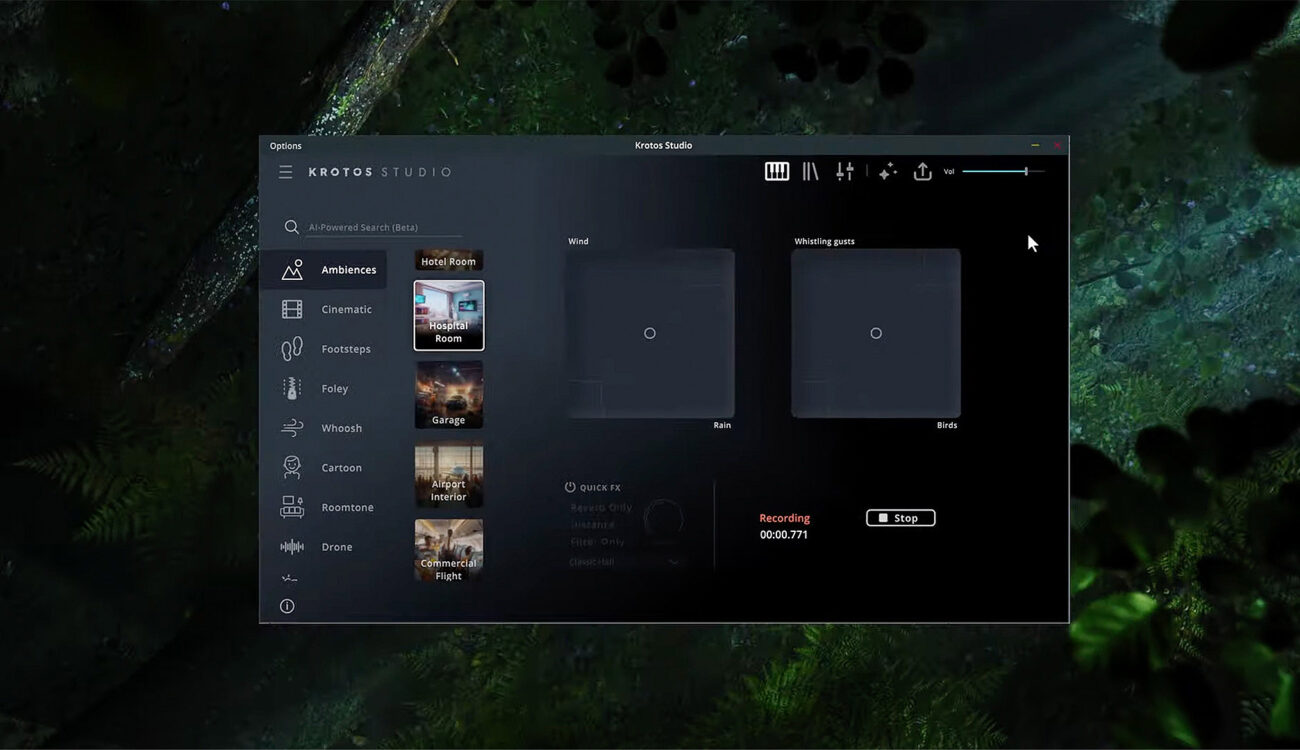Screen dimensions: 1300x750
Task: Click the 00:00.771 recording timer
Action: [x=784, y=535]
